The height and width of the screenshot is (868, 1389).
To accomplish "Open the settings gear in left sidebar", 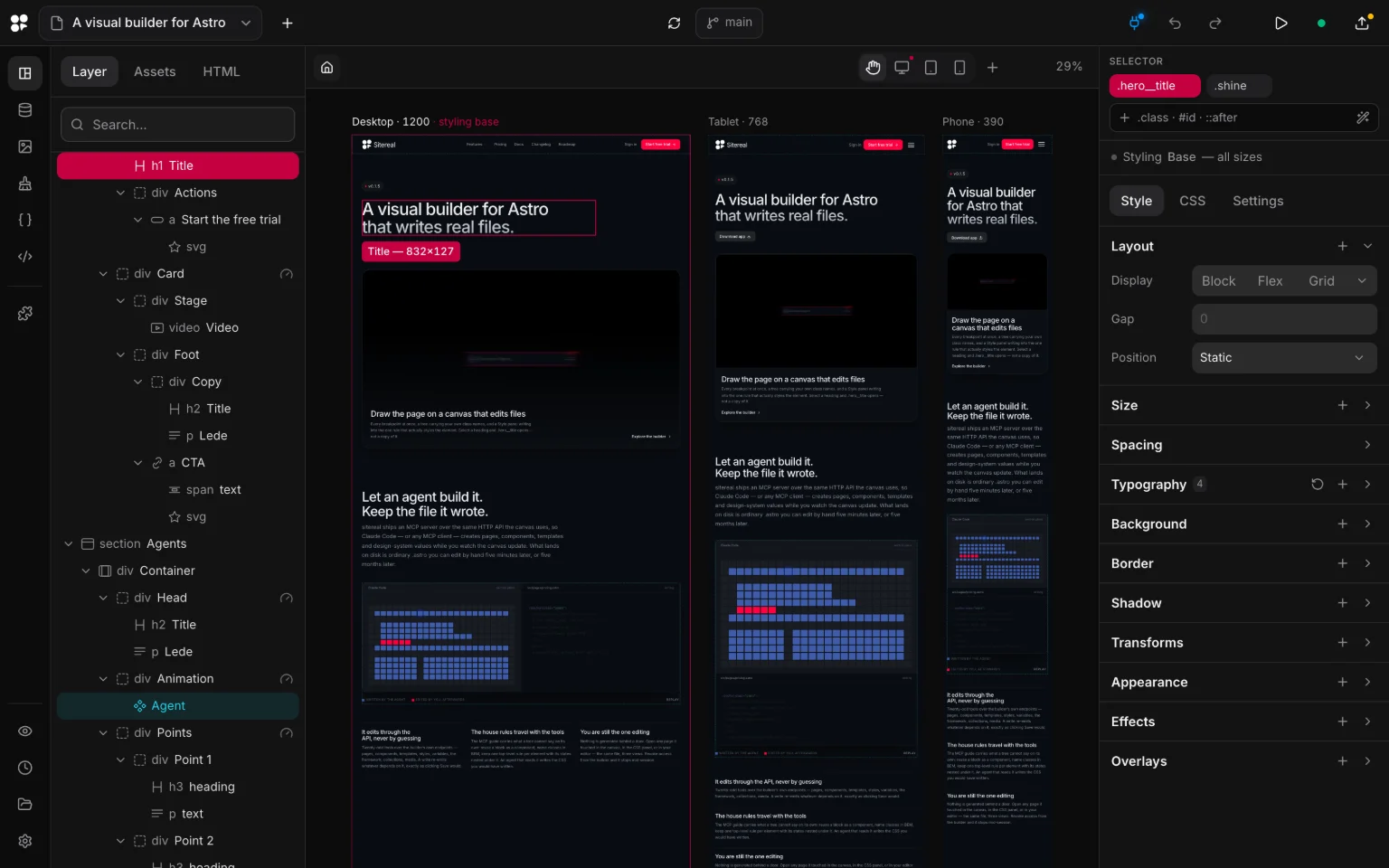I will [25, 841].
